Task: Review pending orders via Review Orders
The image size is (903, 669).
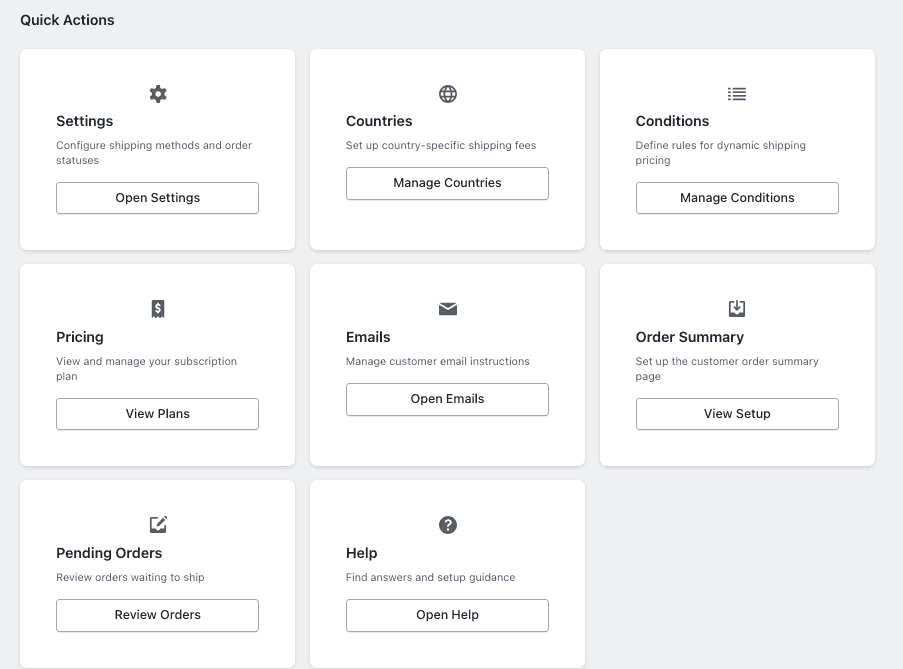Action: (157, 615)
